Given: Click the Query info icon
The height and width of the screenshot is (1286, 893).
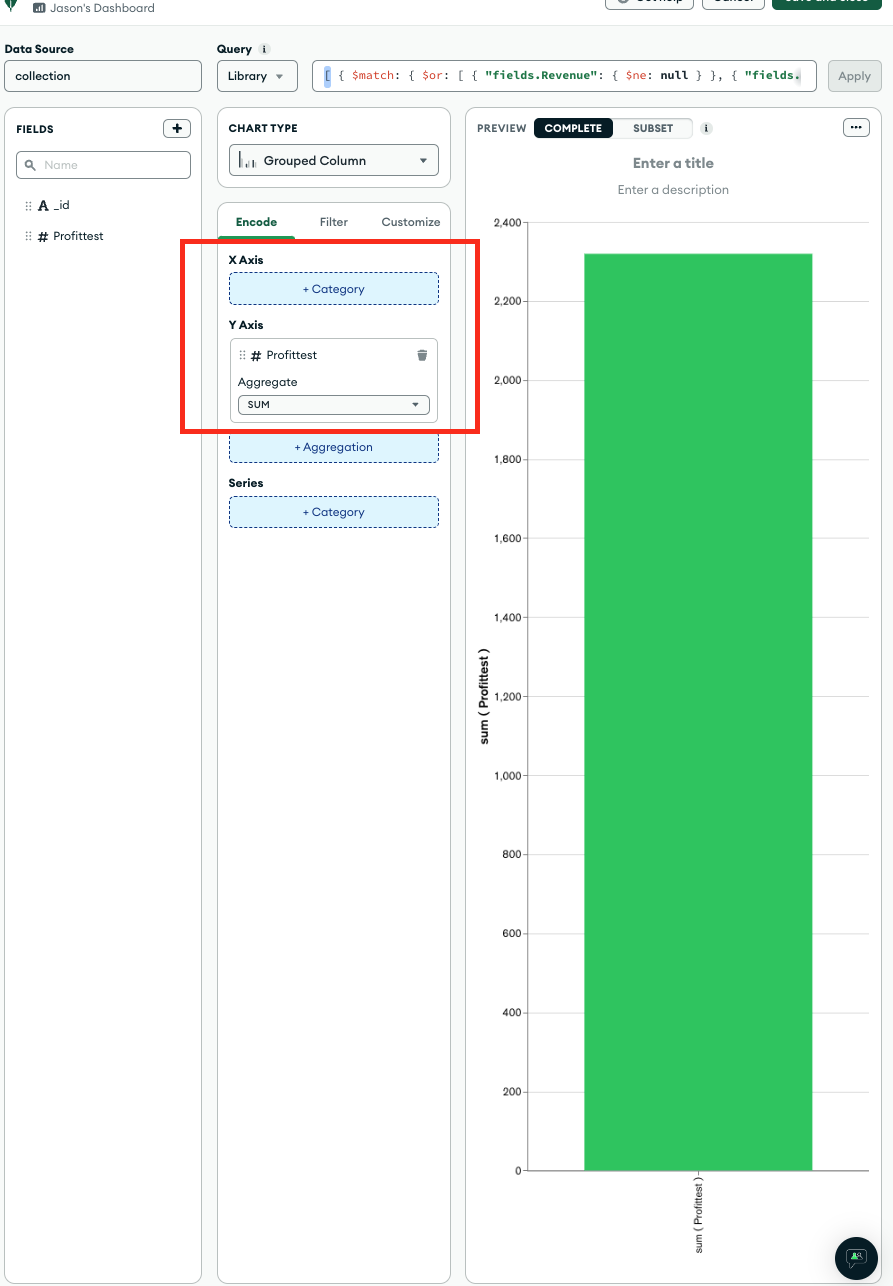Looking at the screenshot, I should [x=264, y=49].
